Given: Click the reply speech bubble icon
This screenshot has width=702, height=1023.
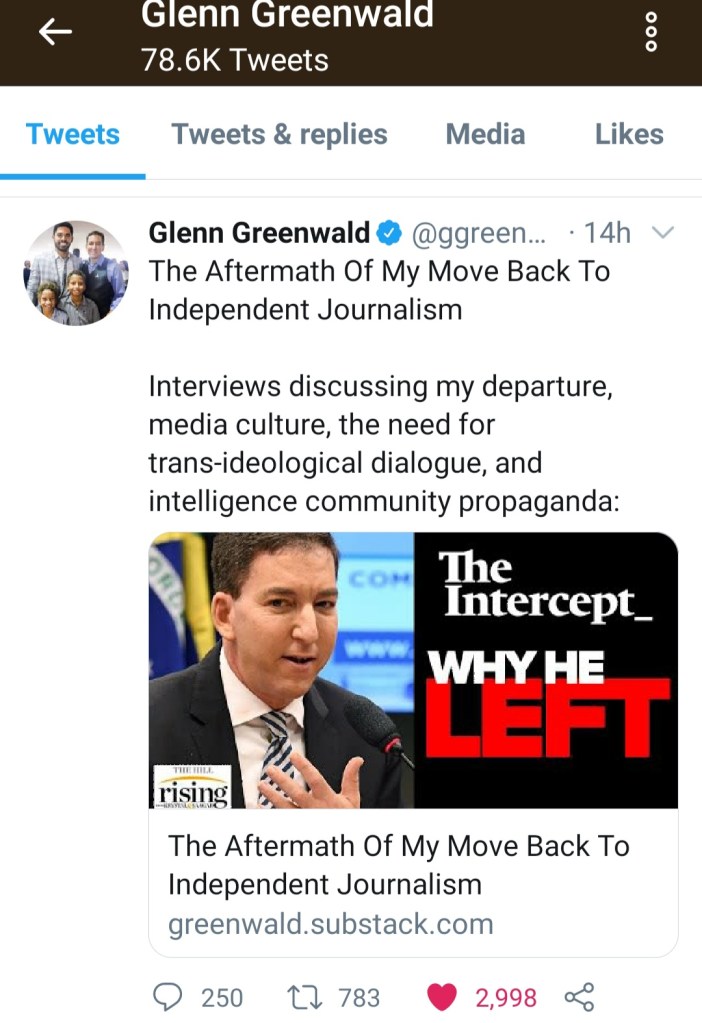Looking at the screenshot, I should [x=168, y=998].
